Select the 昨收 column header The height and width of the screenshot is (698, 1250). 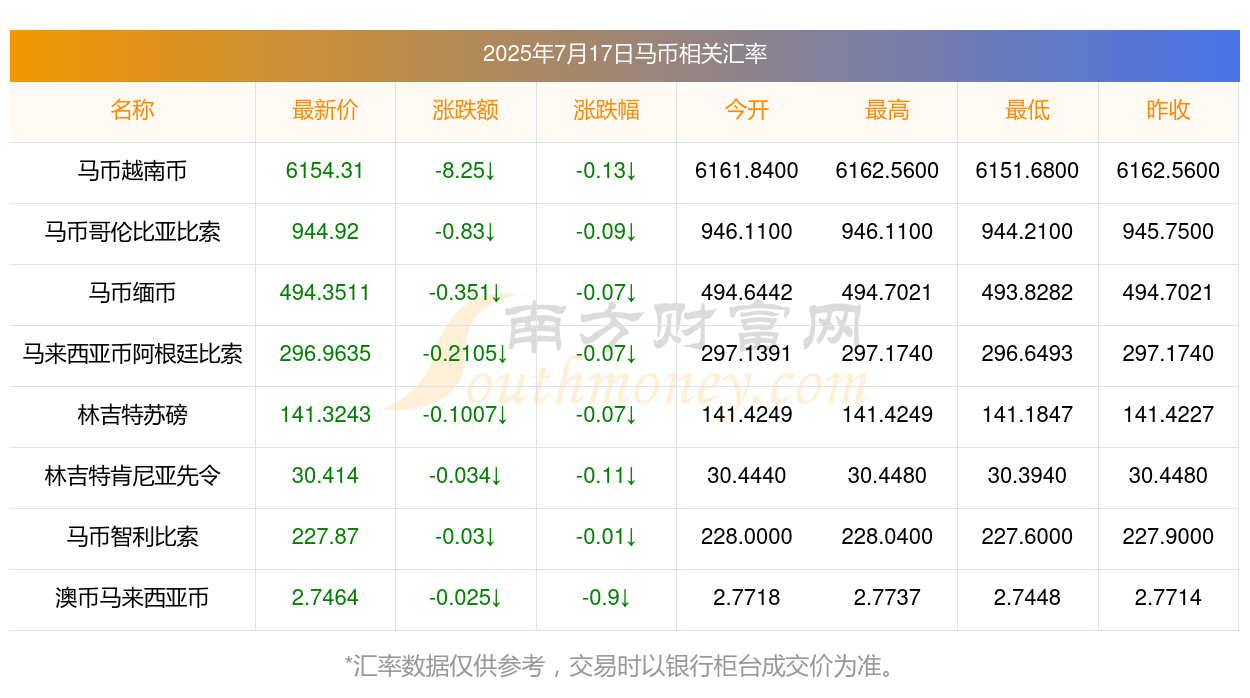1168,110
